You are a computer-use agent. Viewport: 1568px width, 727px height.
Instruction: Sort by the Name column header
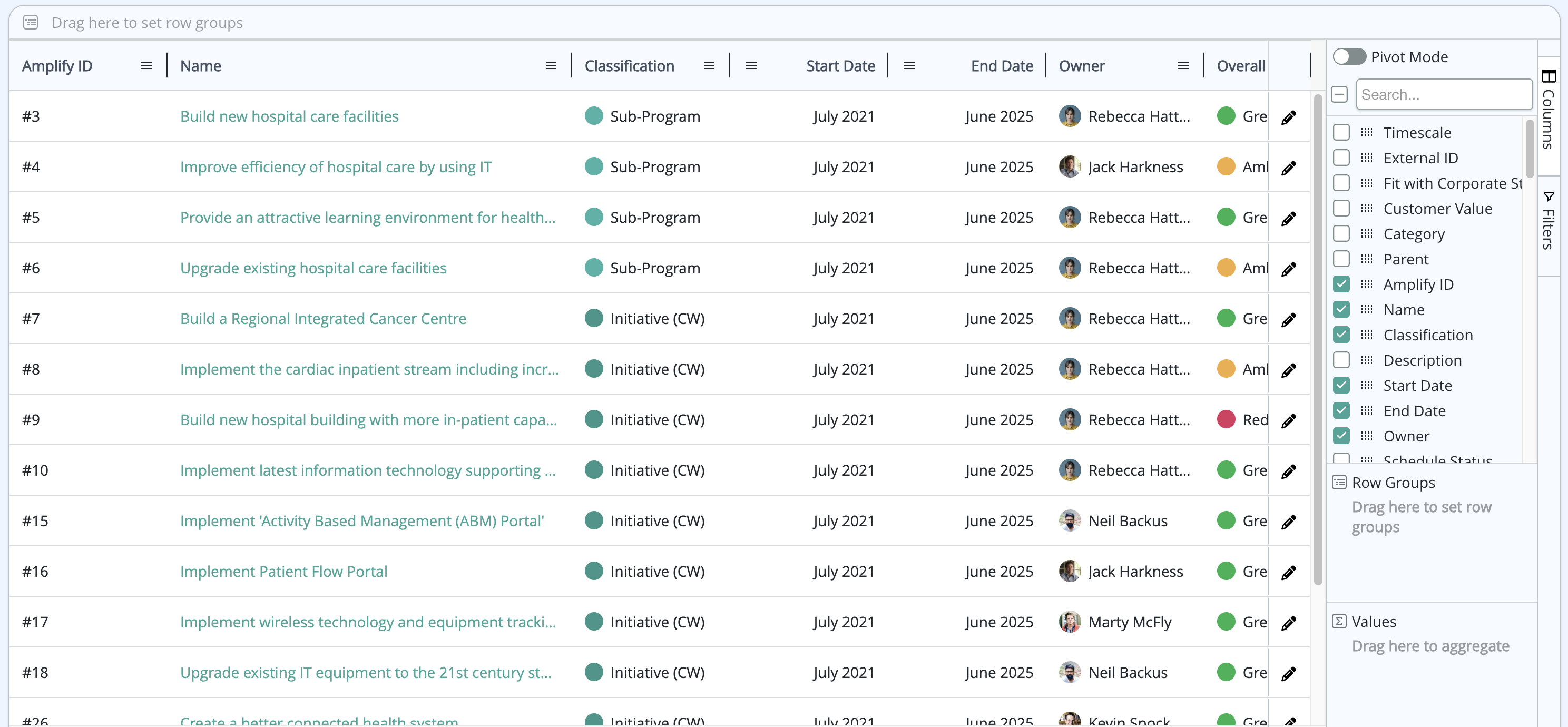(x=200, y=66)
